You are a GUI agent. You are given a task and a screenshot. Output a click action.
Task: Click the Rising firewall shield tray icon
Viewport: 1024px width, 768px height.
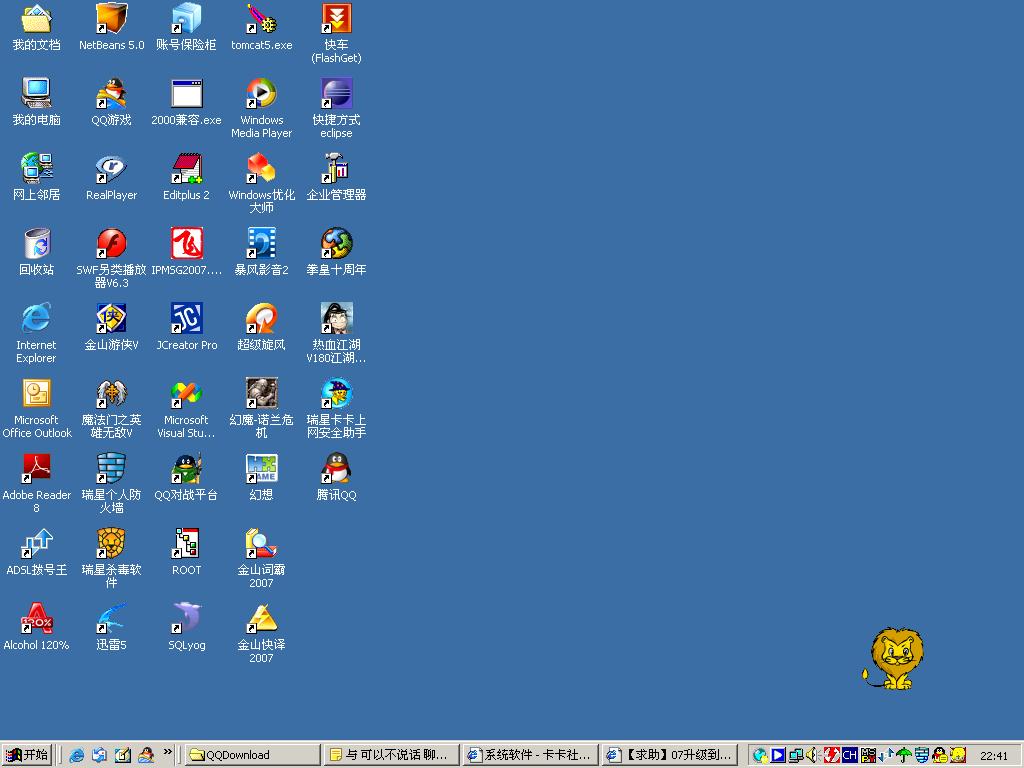921,755
